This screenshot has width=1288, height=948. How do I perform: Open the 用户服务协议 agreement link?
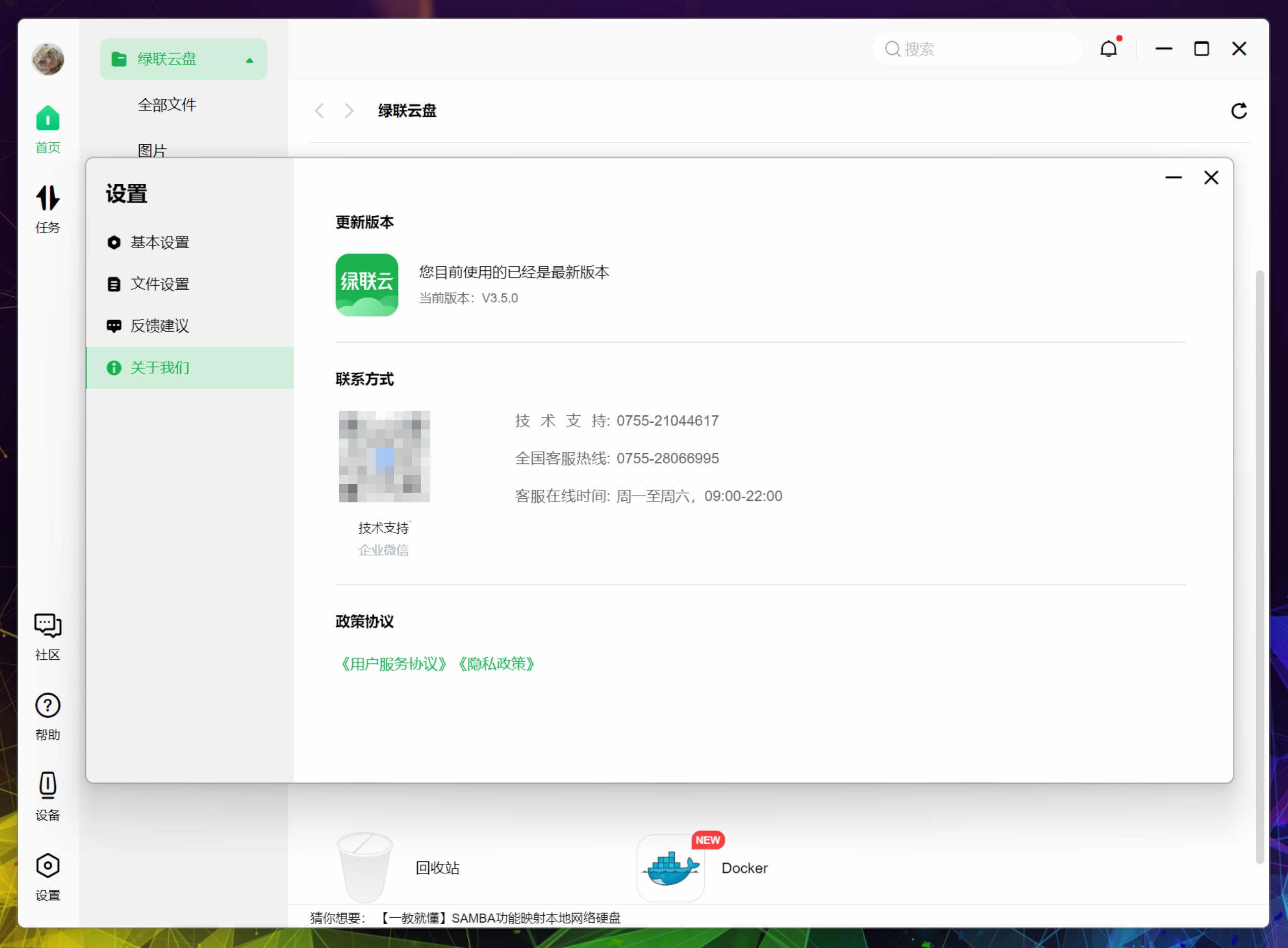point(393,664)
